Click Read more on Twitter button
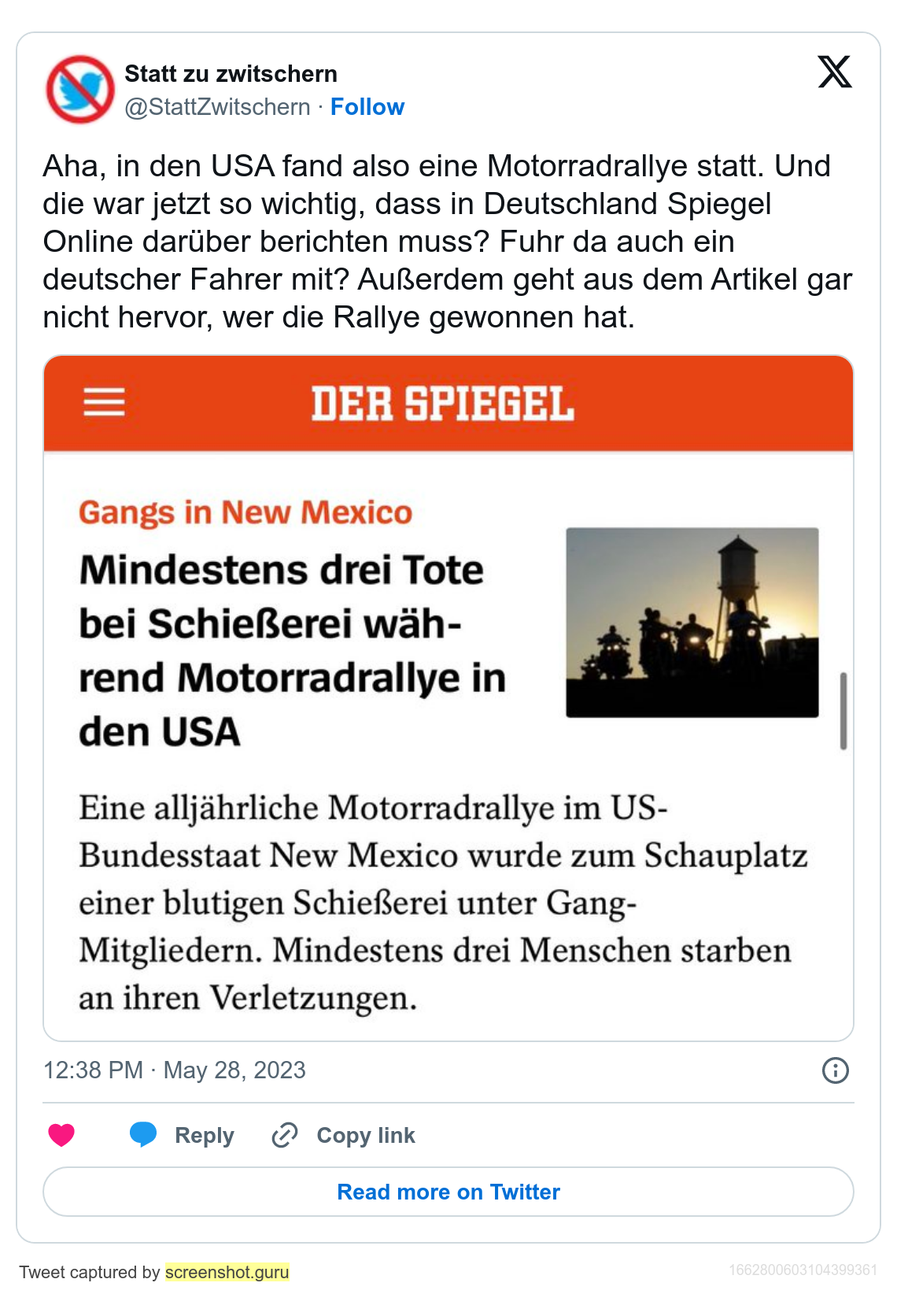 [448, 1192]
